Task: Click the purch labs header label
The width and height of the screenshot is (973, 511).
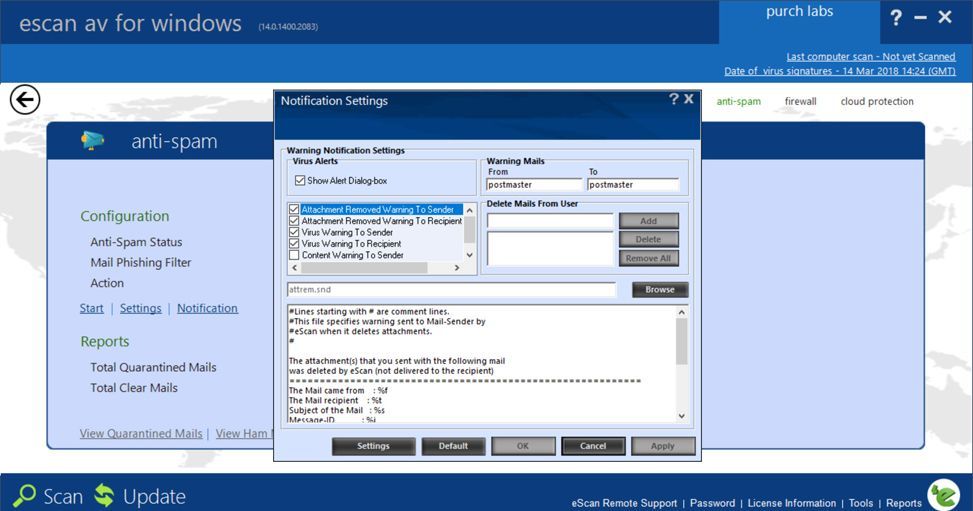Action: point(799,11)
